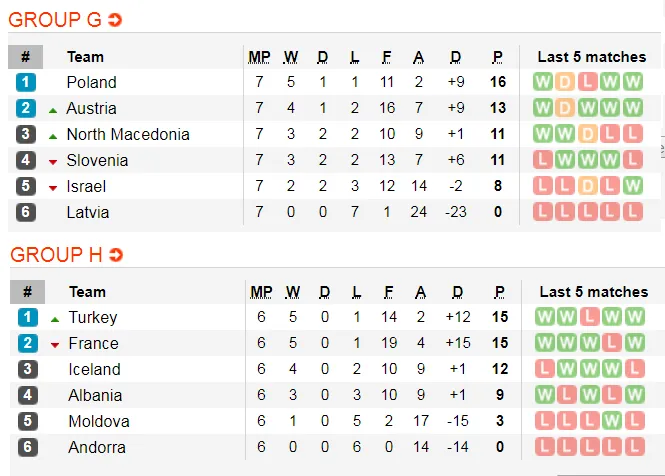Click North Macedonia's draw result icon

[588, 134]
